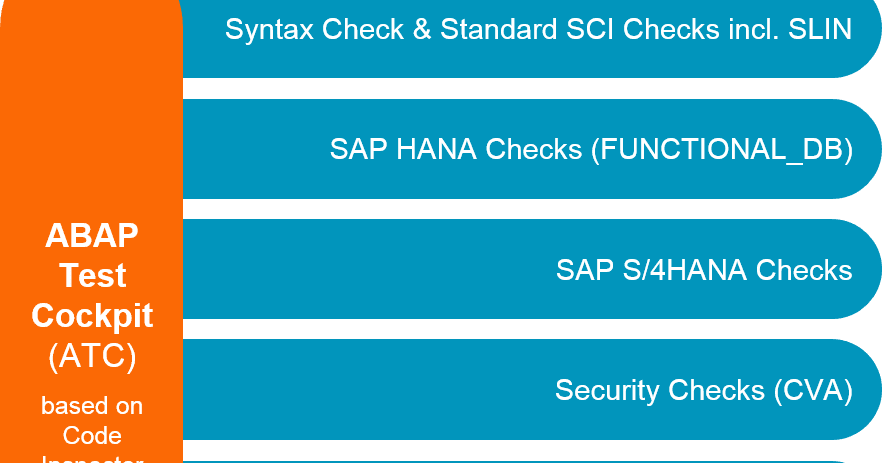
Task: Click the ampersand in the top bar
Action: point(422,29)
